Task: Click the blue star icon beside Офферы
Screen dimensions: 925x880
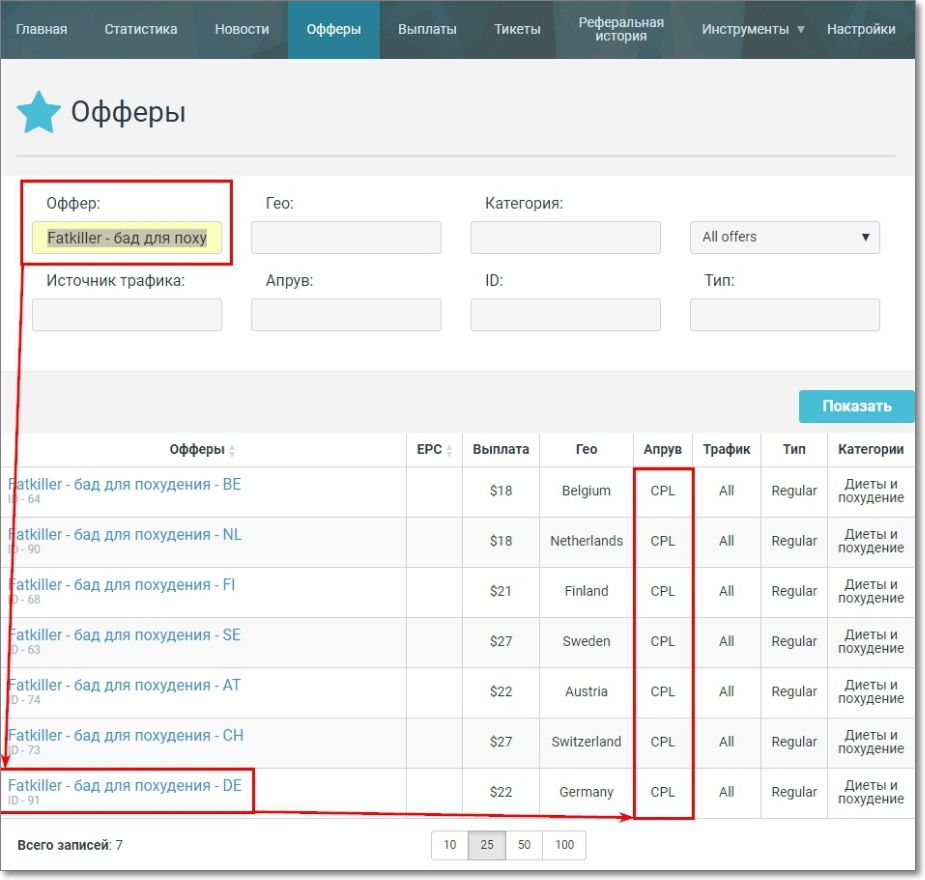Action: pyautogui.click(x=39, y=111)
